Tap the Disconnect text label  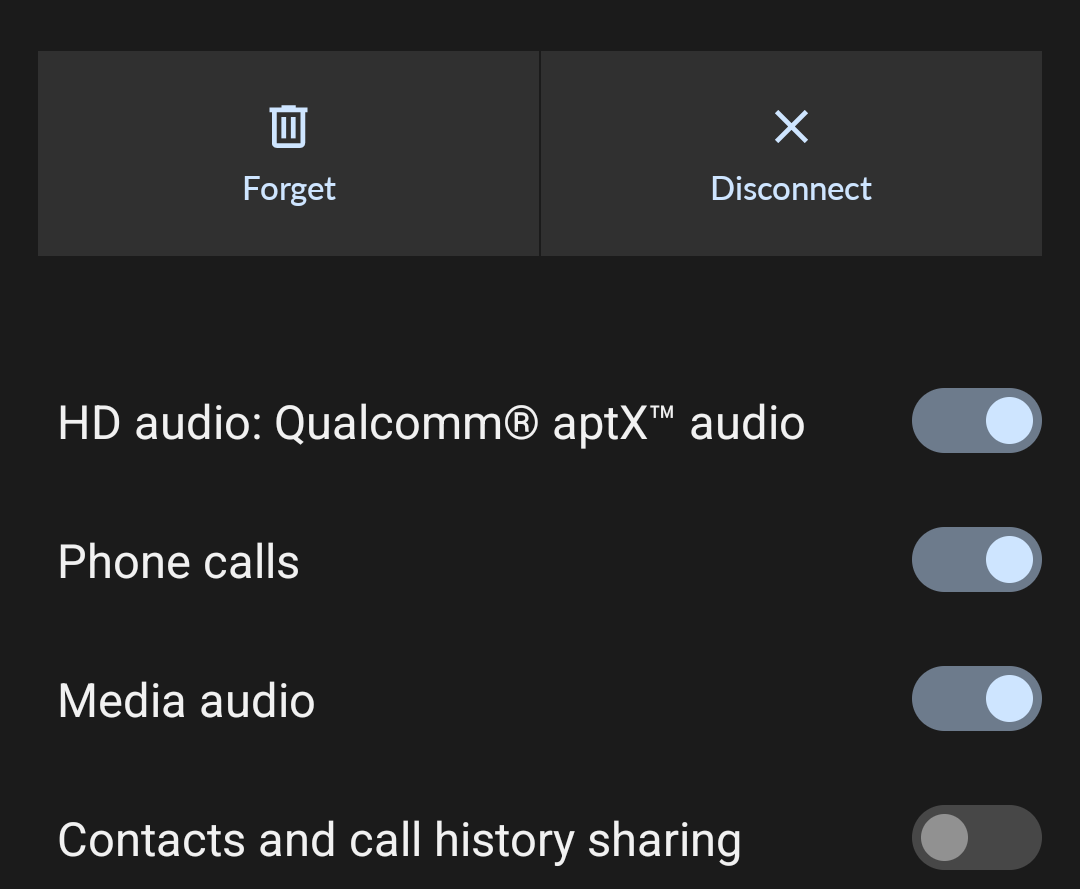(791, 189)
